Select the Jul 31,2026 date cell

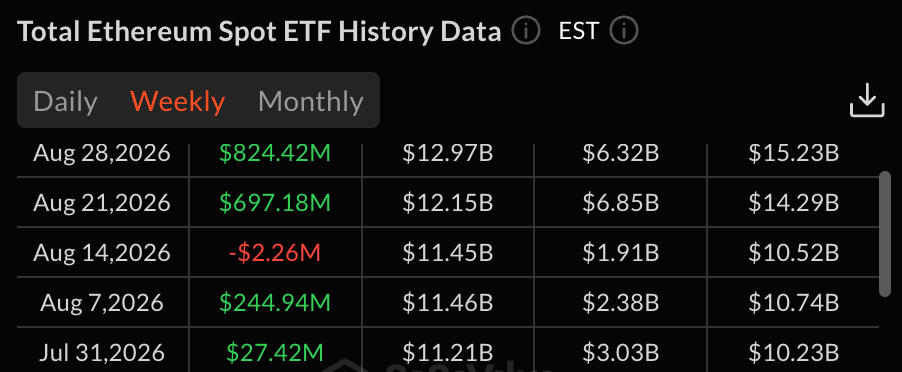[102, 352]
